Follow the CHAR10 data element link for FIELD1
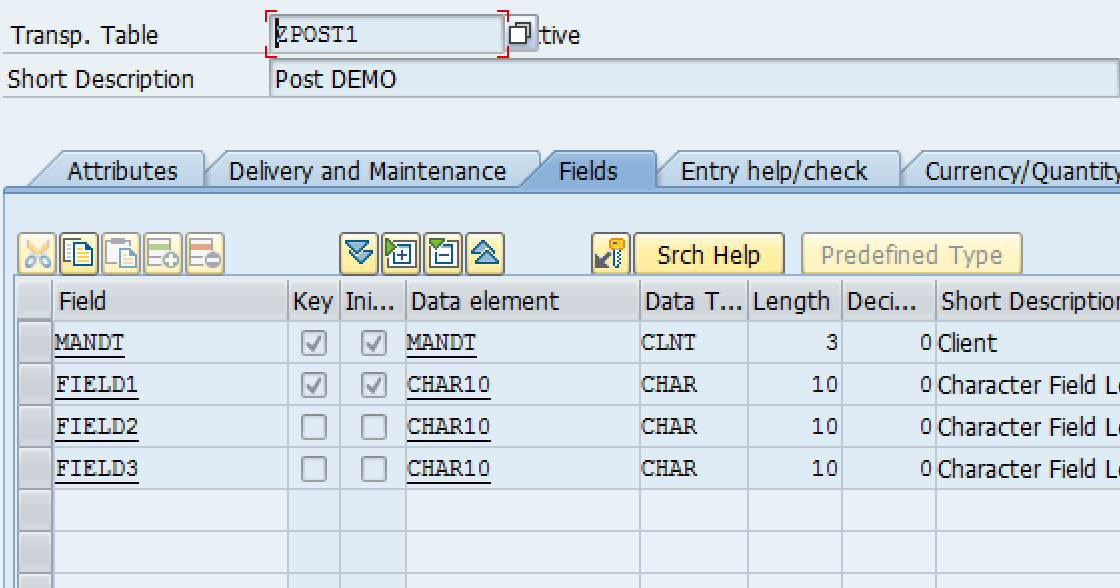1120x588 pixels. click(x=447, y=384)
